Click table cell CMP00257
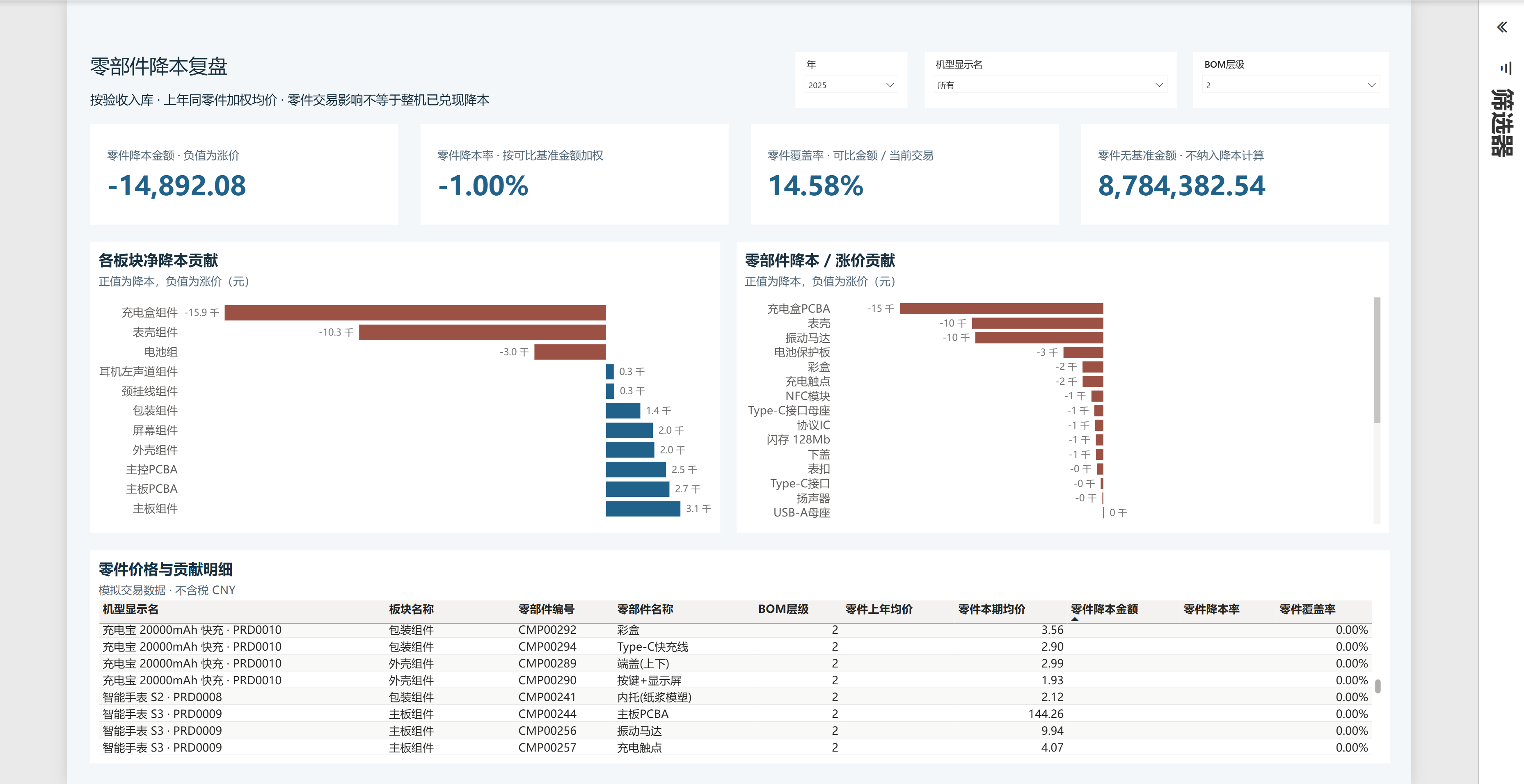Viewport: 1524px width, 784px height. tap(547, 747)
